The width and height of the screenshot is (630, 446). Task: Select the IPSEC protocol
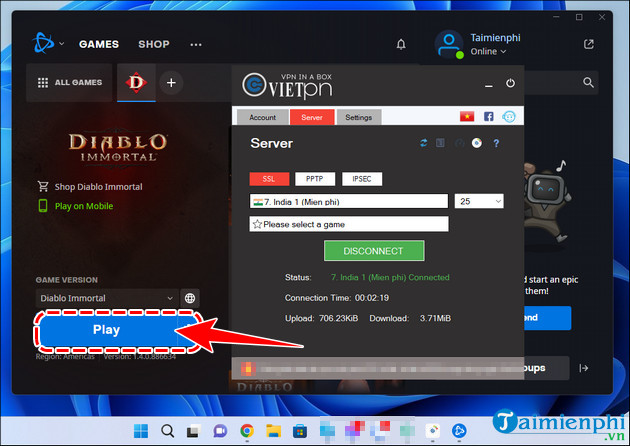[x=362, y=179]
